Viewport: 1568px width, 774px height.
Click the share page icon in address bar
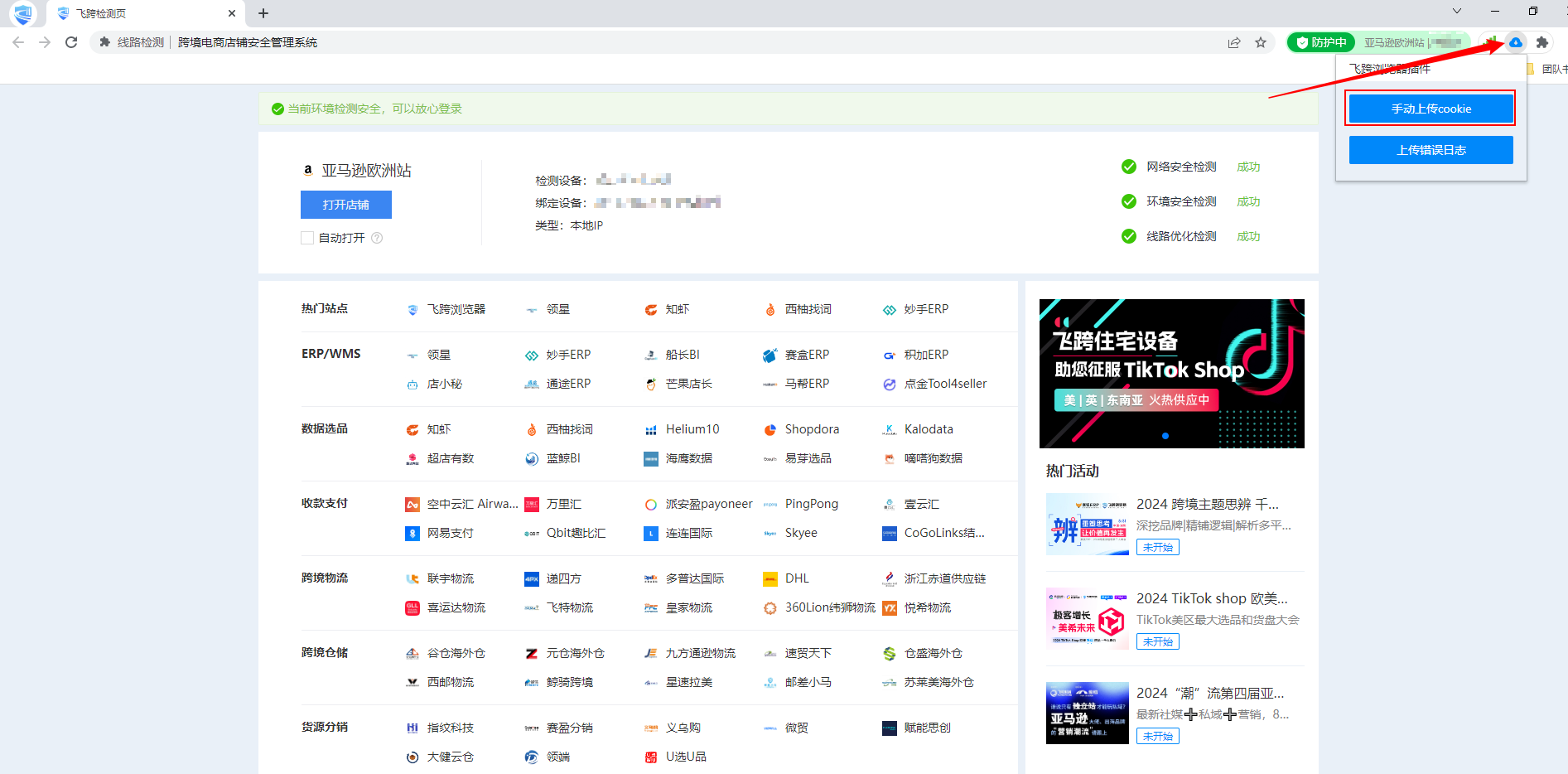(x=1234, y=42)
